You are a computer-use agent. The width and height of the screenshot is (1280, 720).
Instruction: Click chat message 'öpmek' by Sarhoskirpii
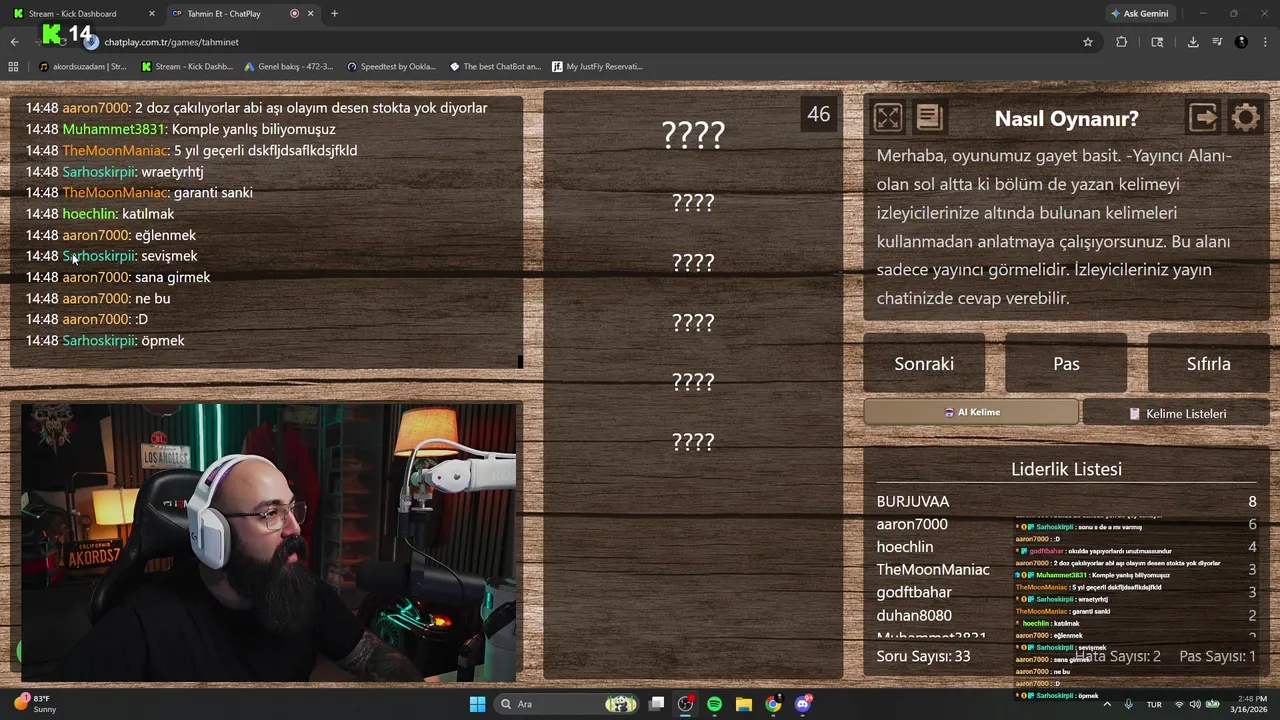[163, 341]
